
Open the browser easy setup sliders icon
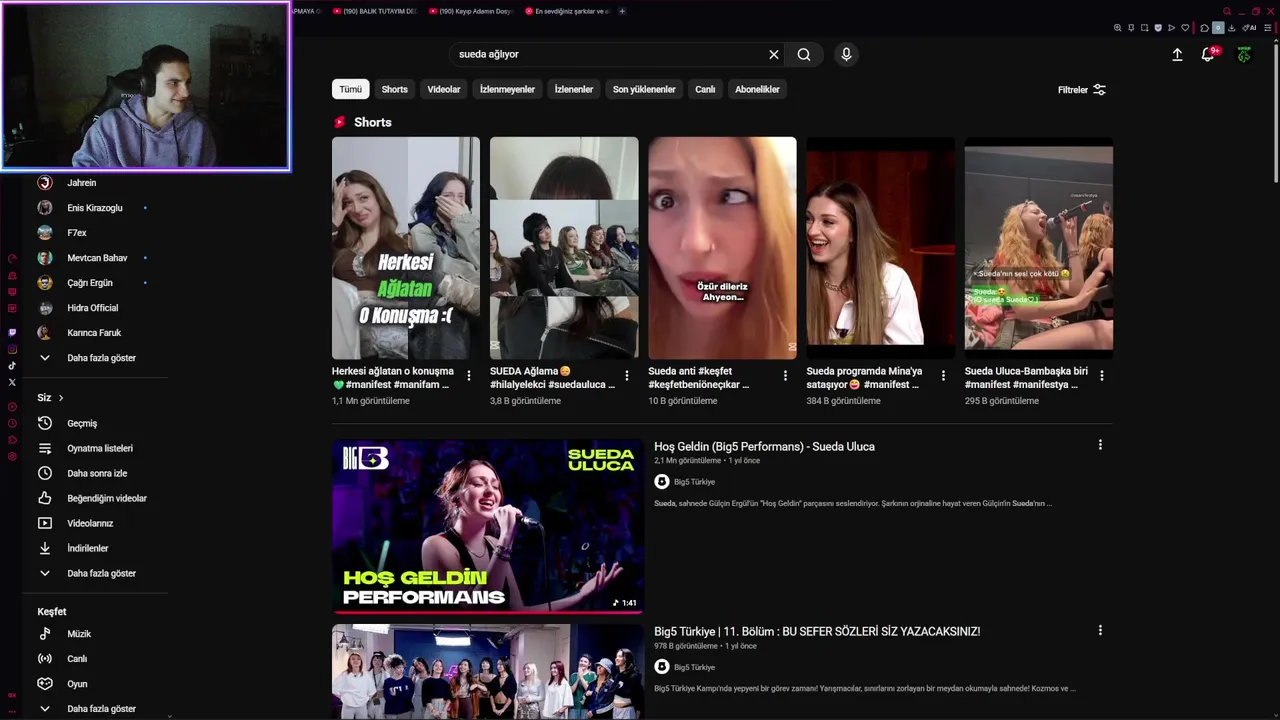click(1267, 28)
